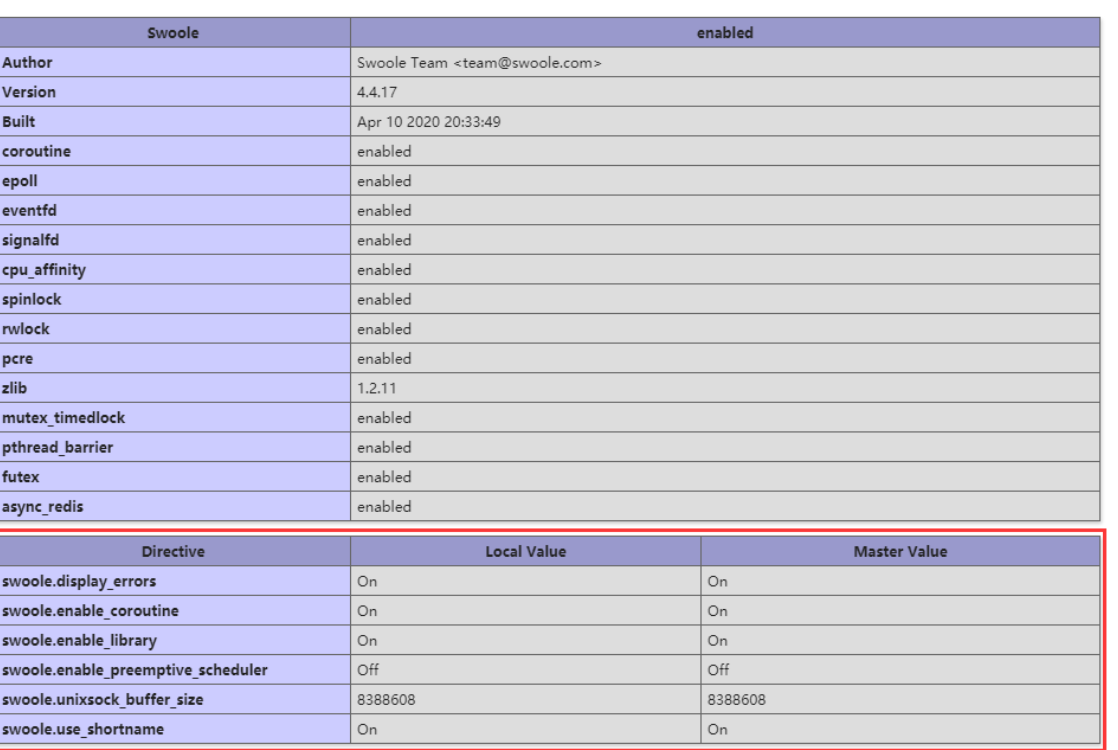Click the Directive column header
1118x750 pixels.
coord(175,550)
